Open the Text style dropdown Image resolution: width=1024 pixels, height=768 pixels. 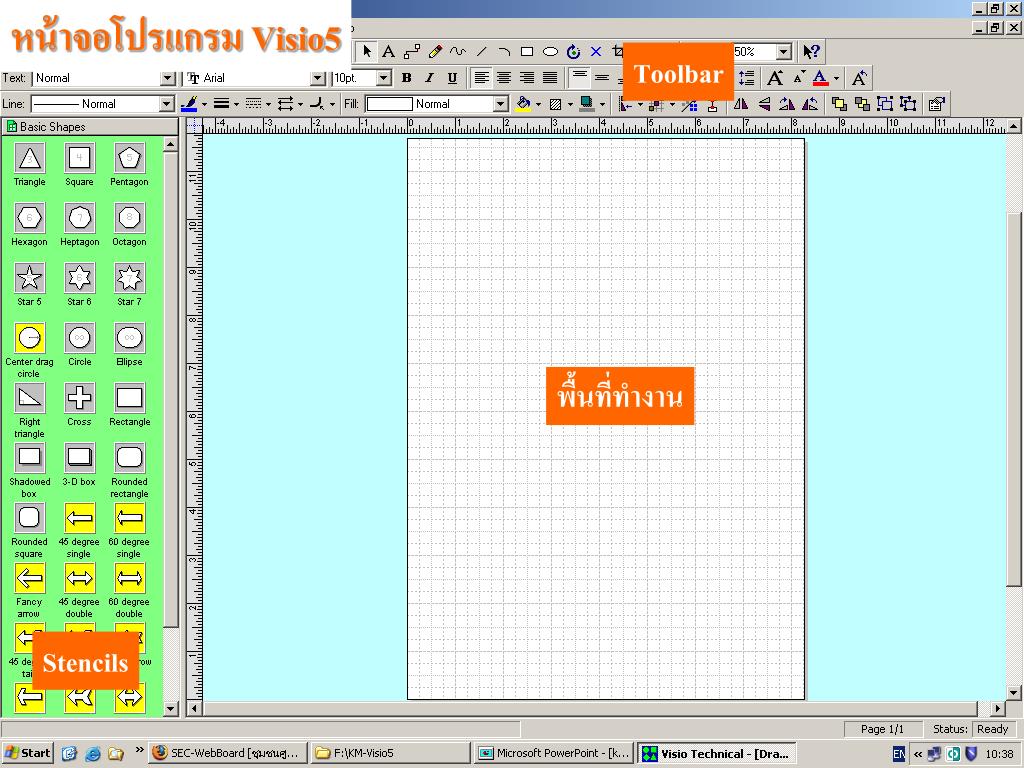click(x=168, y=78)
